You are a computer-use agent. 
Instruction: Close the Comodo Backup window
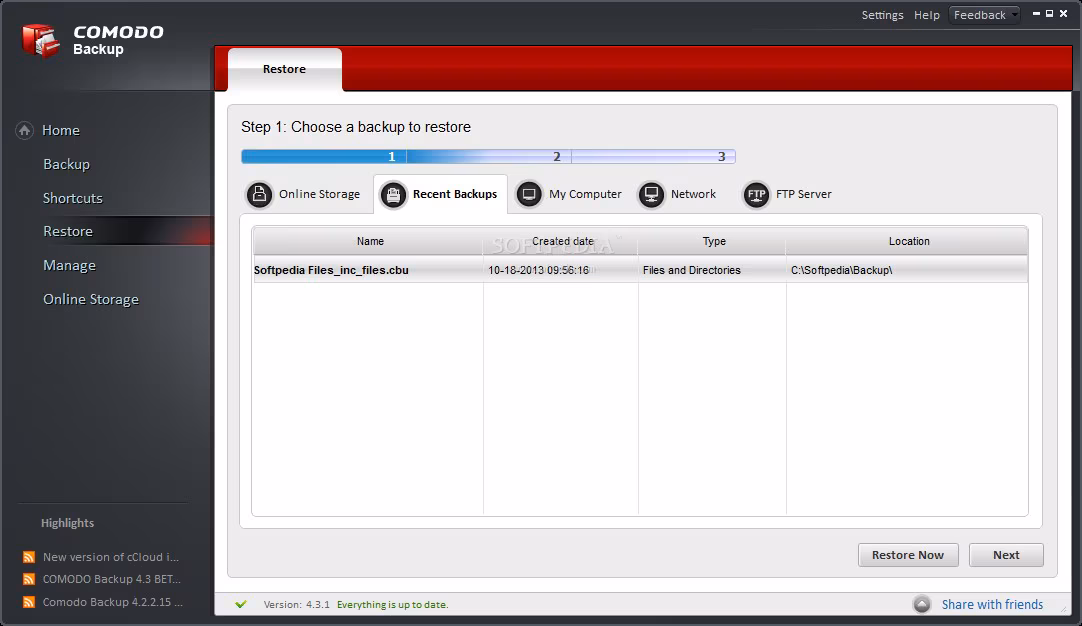[x=1063, y=13]
